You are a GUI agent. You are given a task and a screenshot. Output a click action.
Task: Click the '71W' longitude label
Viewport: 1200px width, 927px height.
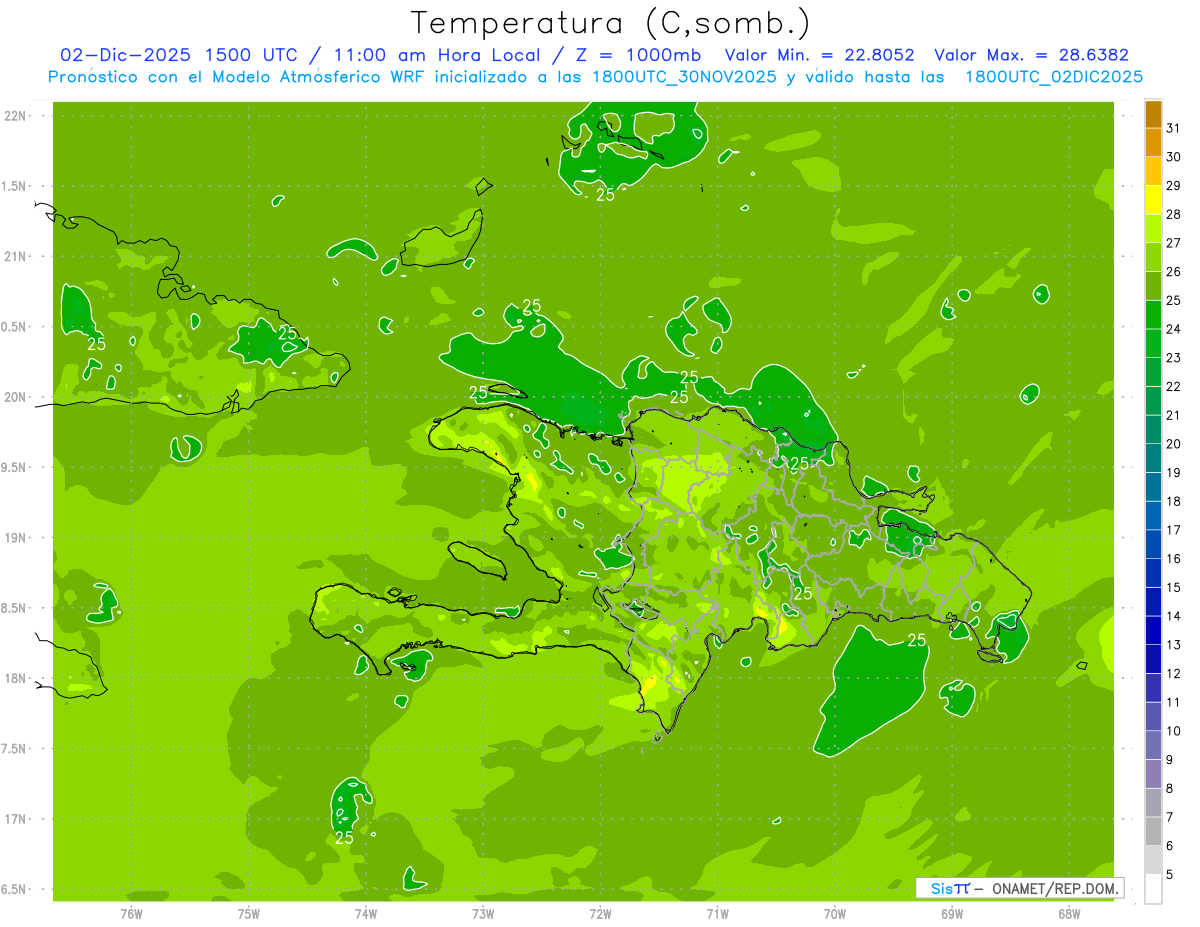tap(717, 913)
